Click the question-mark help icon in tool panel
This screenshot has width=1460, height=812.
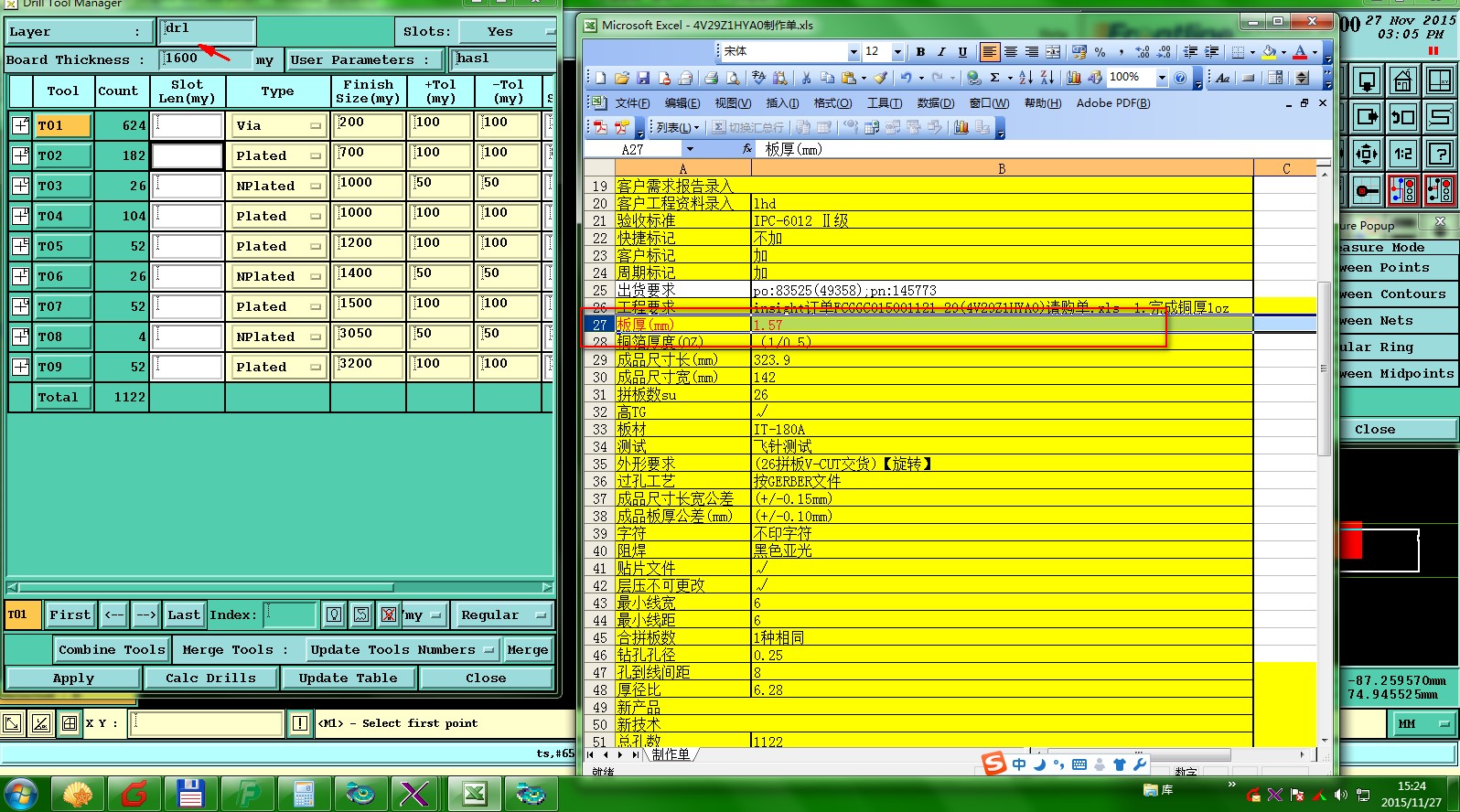coord(1440,154)
